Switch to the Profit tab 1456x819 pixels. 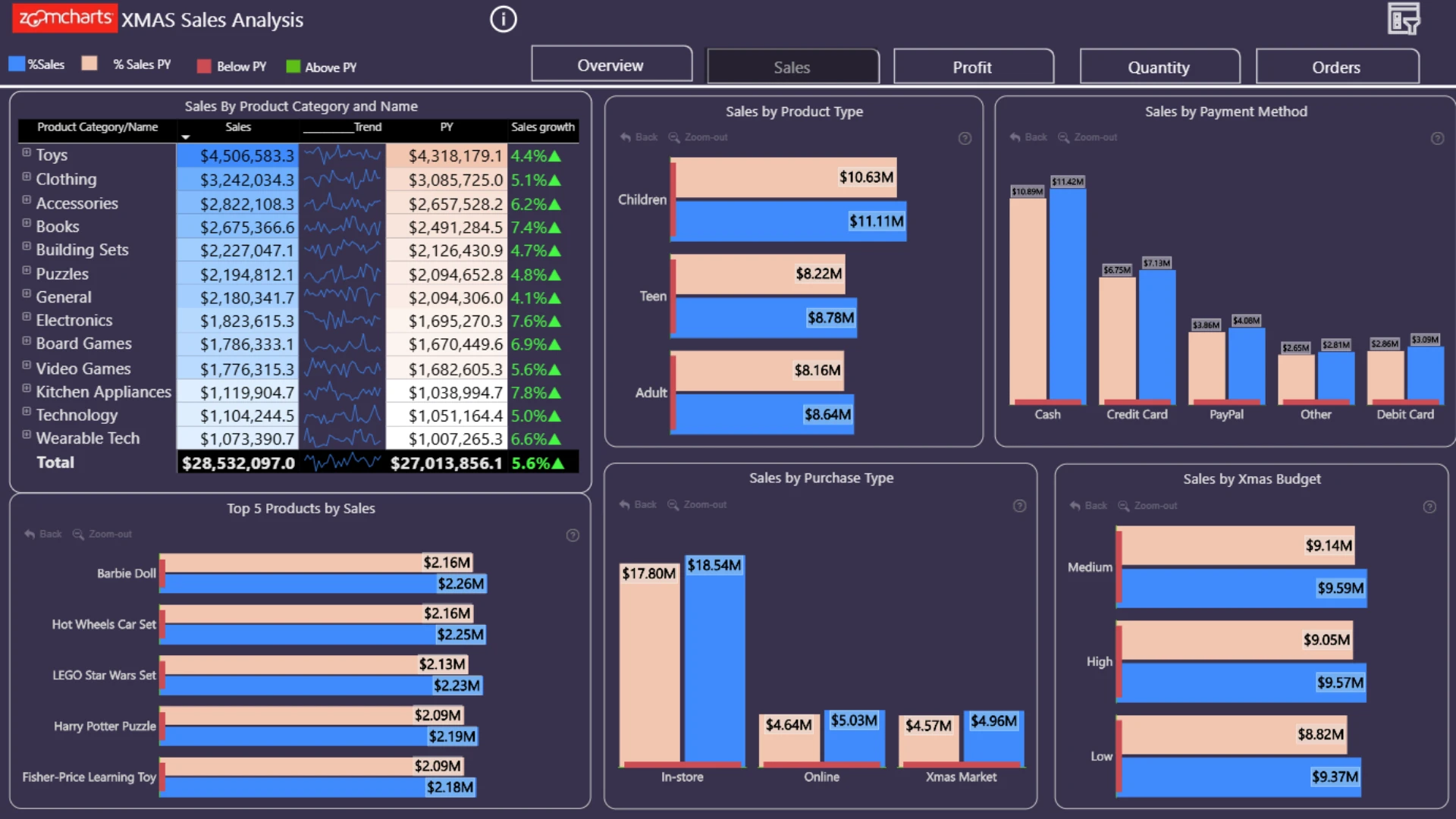click(973, 67)
